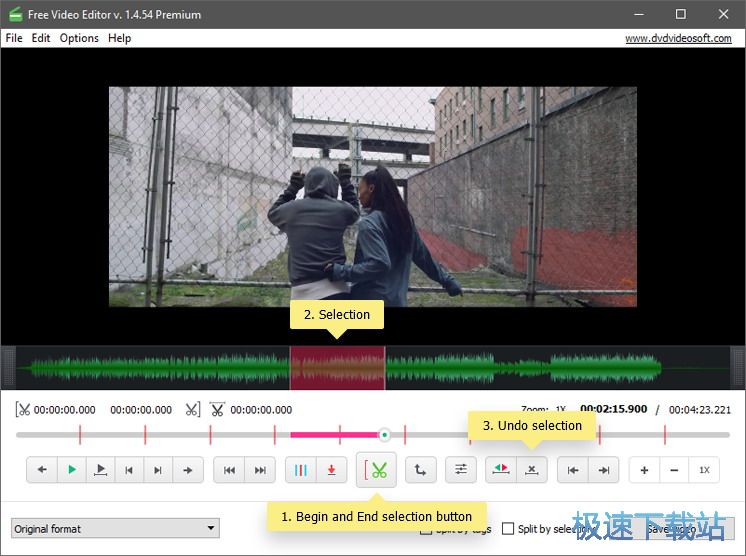Click the video preview frame
Screen dimensions: 746x556
[373, 196]
